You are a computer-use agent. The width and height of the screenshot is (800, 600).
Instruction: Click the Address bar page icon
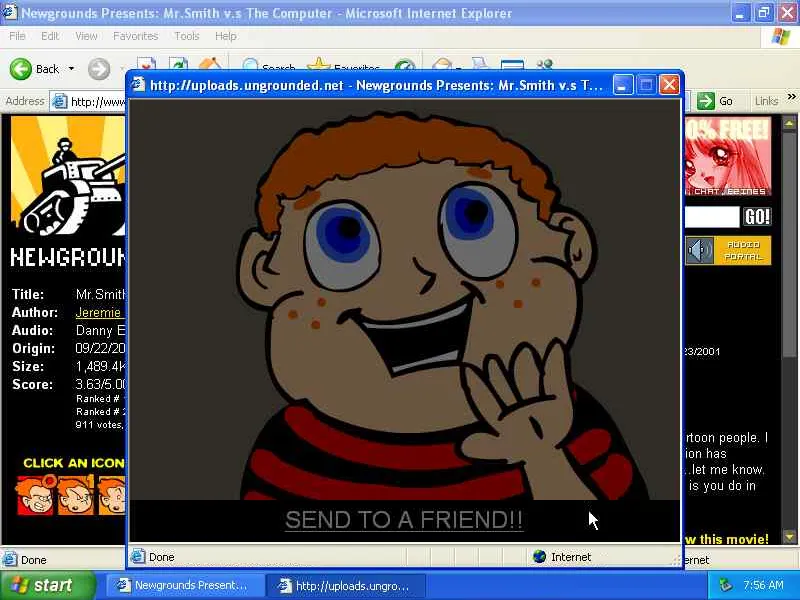(x=60, y=102)
